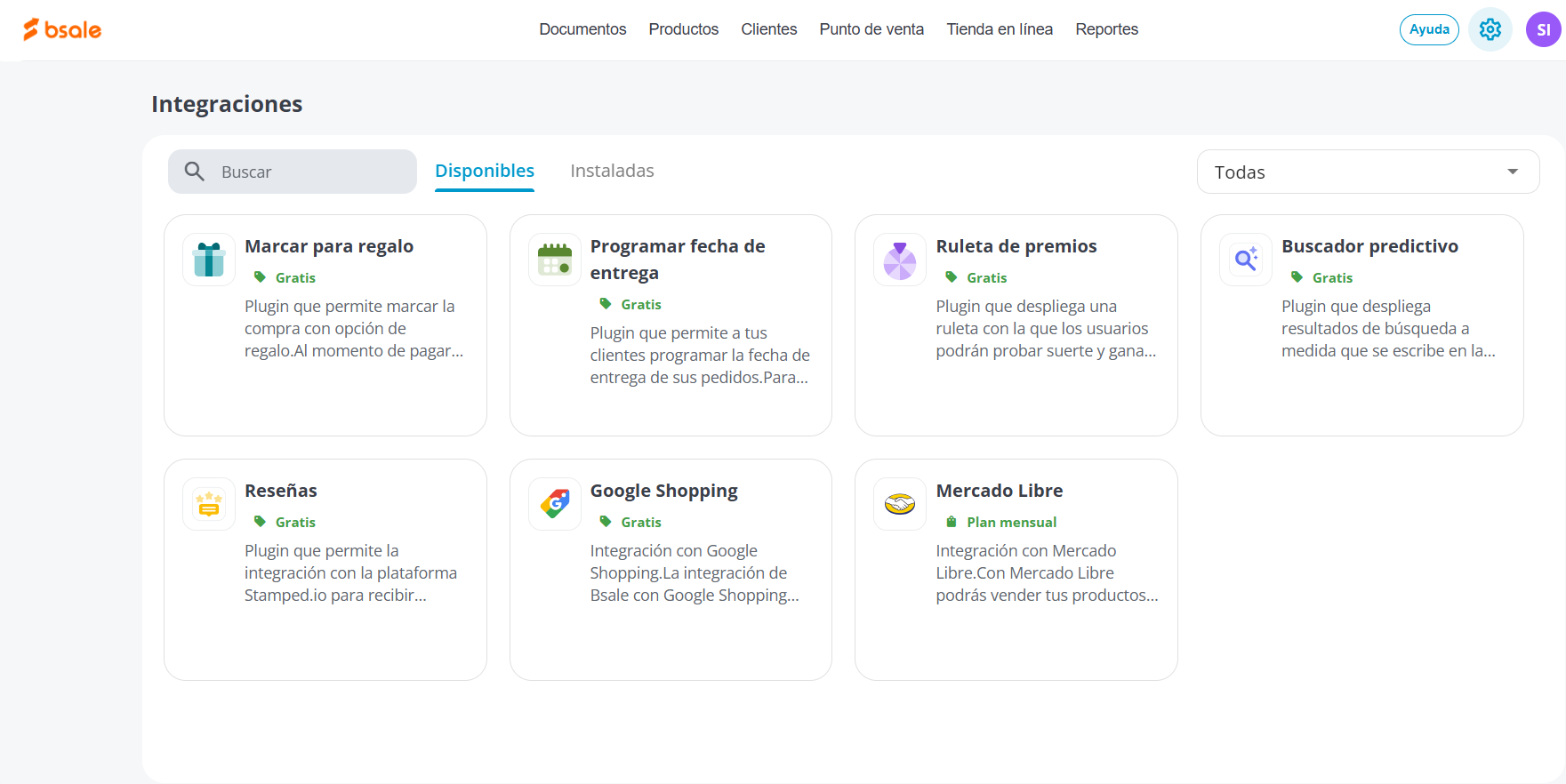Screen dimensions: 1566x784
Task: Click the calendar icon for Programar fecha de entrega
Action: 555,260
